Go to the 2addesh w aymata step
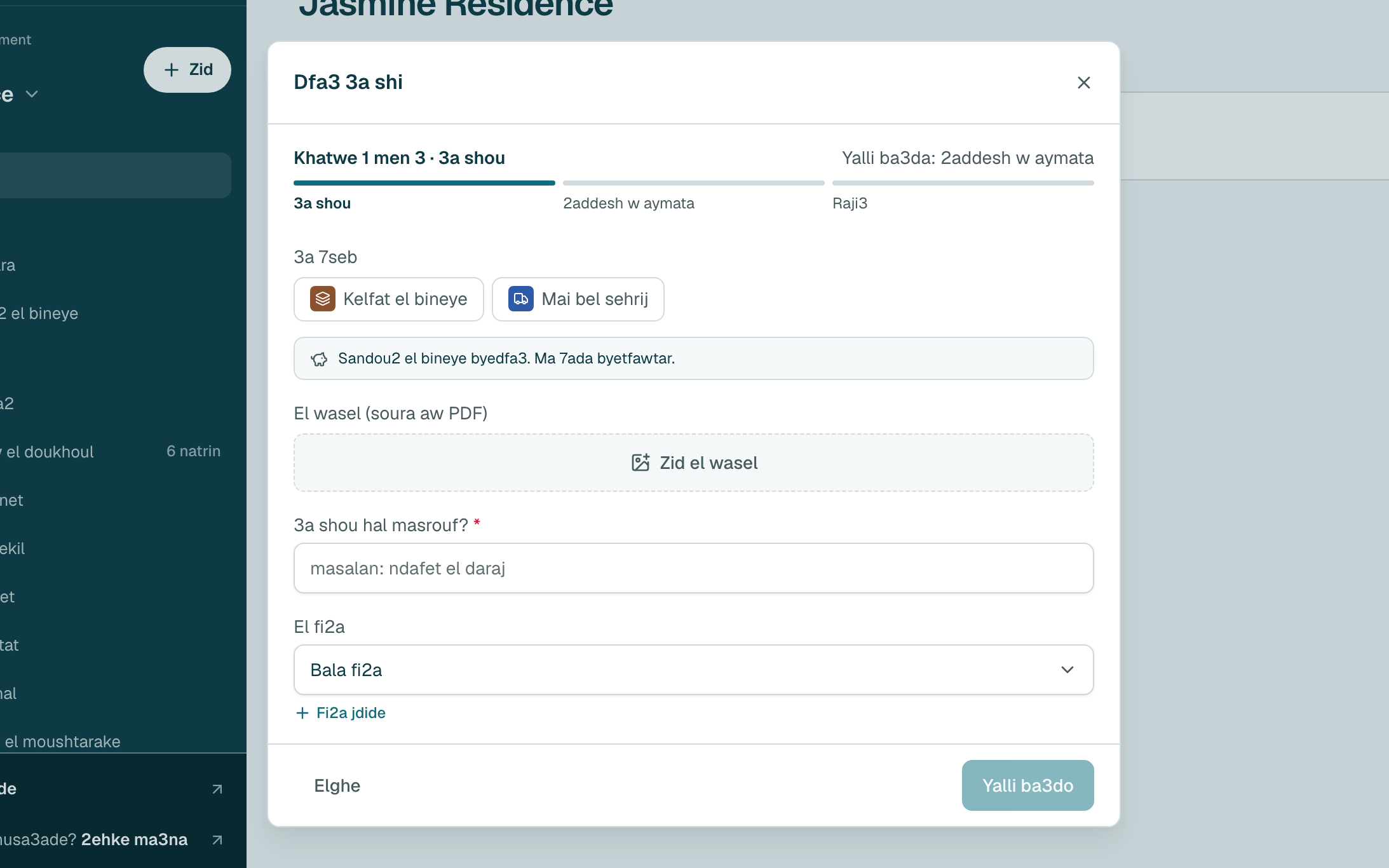The image size is (1389, 868). coord(628,203)
